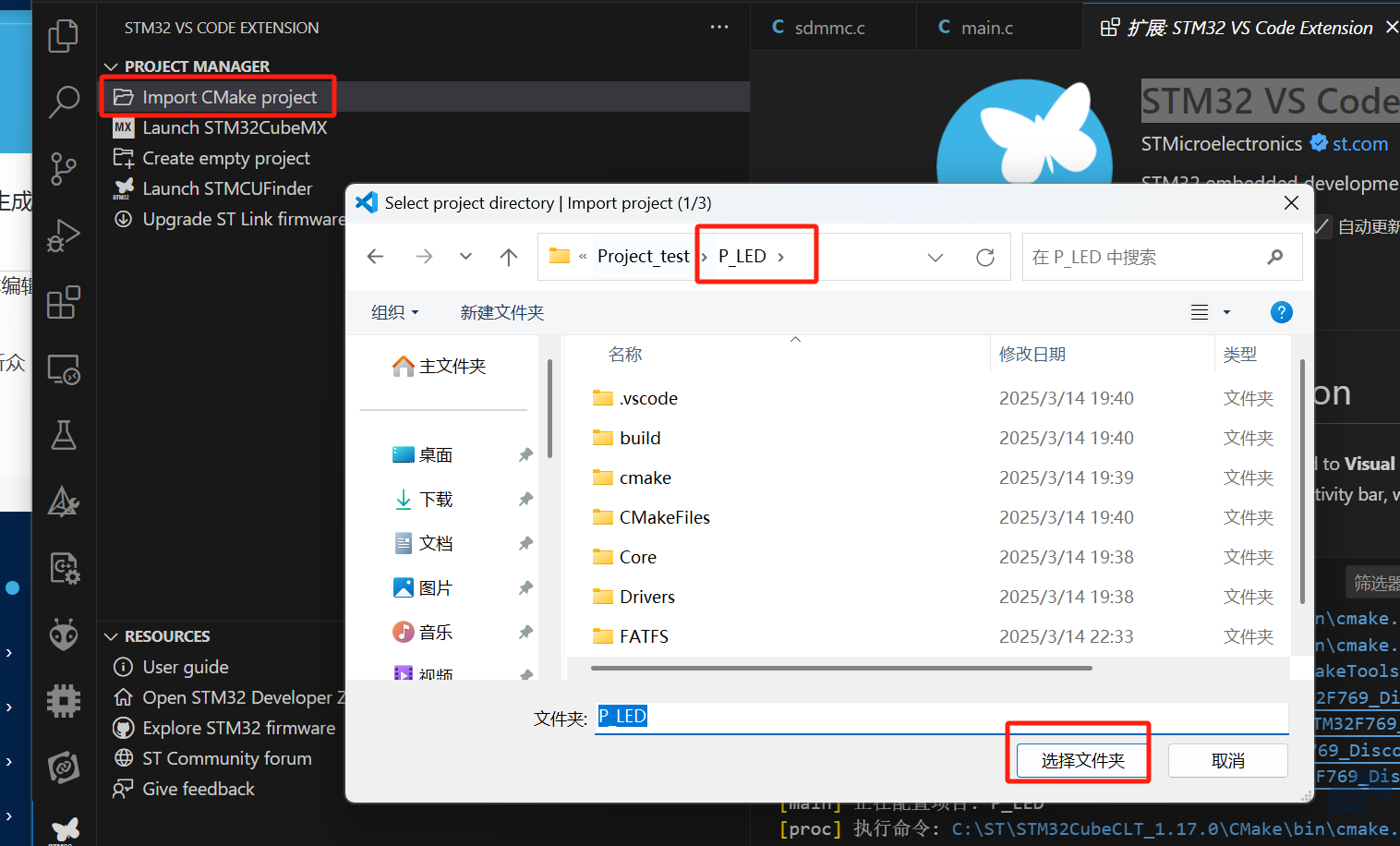The height and width of the screenshot is (846, 1400).
Task: Click 新建文件夹 (New folder)
Action: point(501,313)
